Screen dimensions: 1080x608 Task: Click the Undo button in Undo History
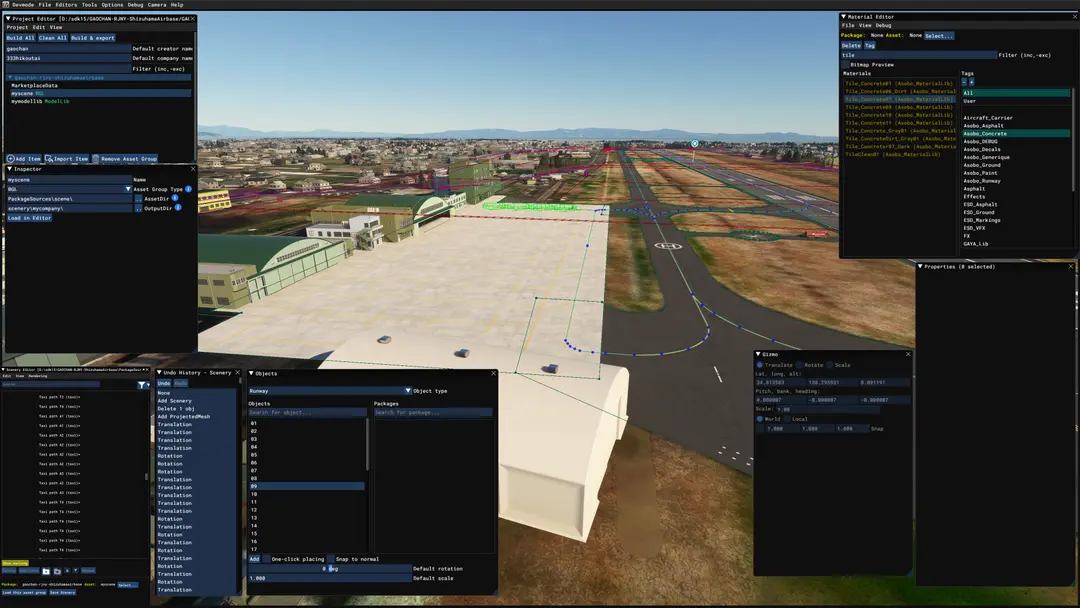click(164, 384)
